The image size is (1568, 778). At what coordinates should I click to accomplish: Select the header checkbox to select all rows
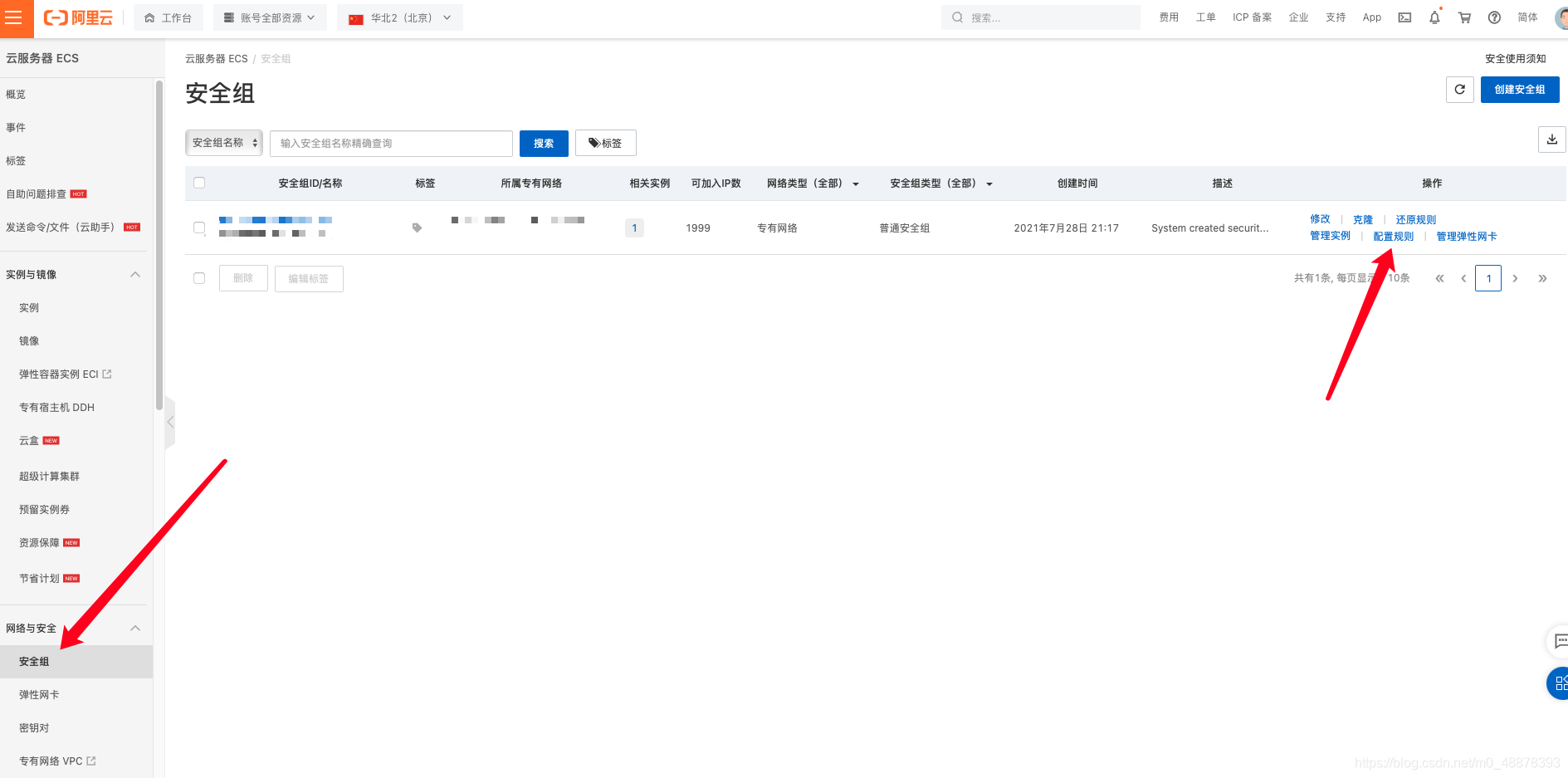click(199, 182)
